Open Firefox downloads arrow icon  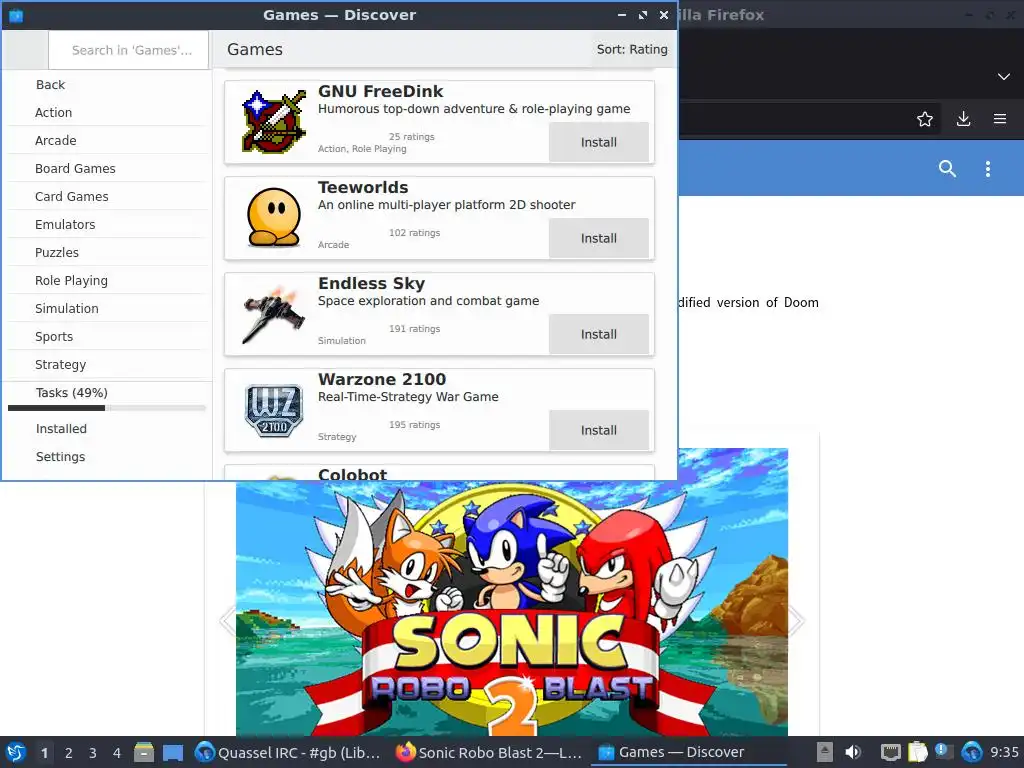tap(963, 119)
